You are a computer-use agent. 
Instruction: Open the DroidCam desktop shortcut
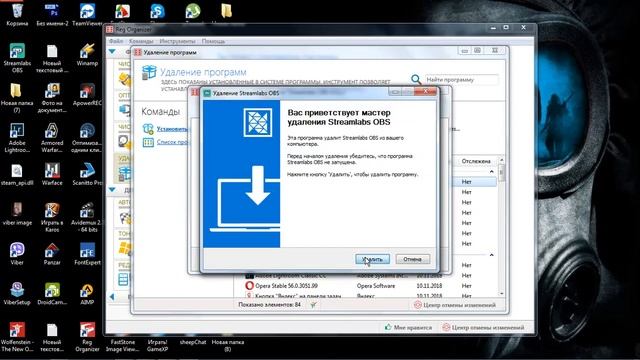point(52,294)
